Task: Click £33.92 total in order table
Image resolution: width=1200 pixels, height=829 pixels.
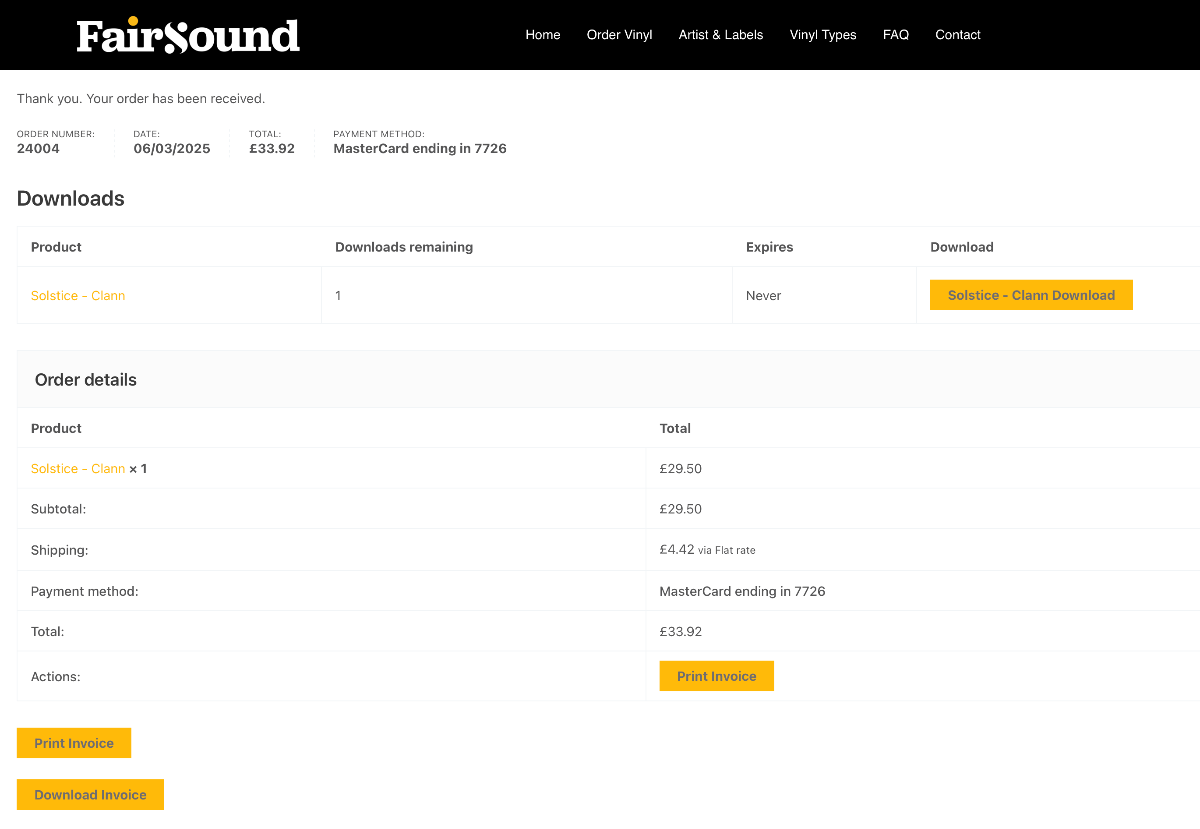Action: (680, 632)
